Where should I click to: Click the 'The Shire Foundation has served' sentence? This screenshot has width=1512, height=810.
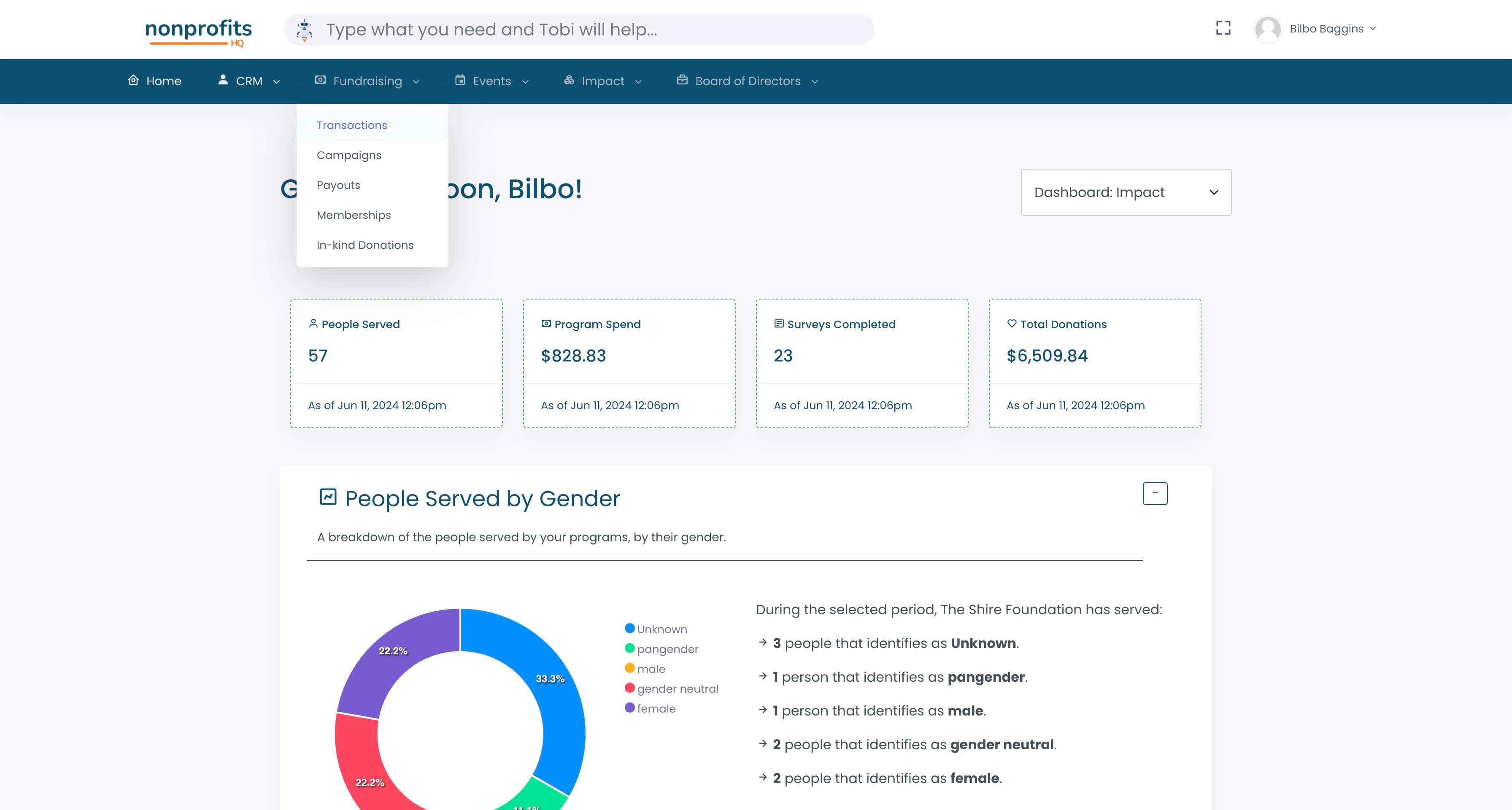(x=959, y=609)
